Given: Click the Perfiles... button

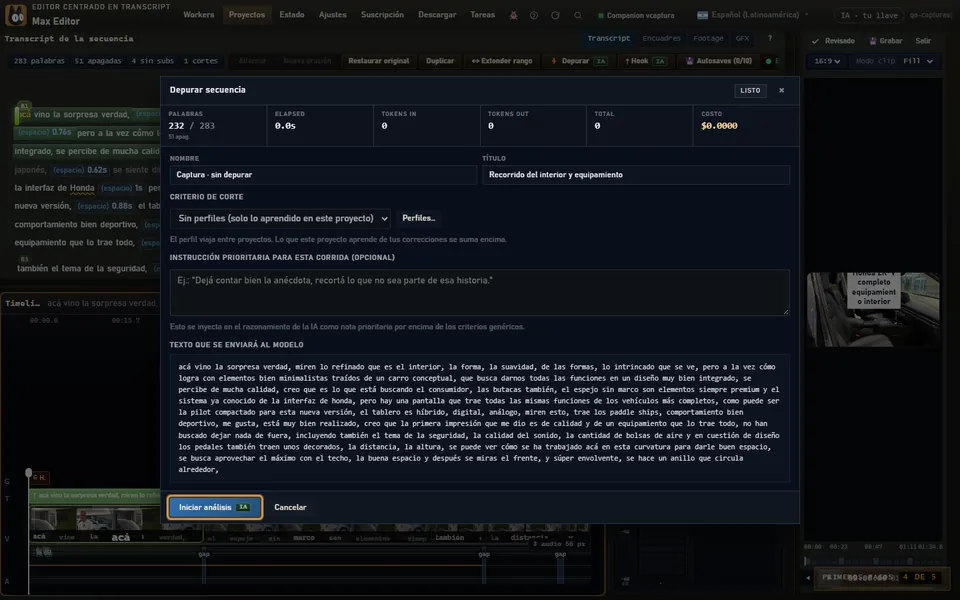Looking at the screenshot, I should [419, 218].
